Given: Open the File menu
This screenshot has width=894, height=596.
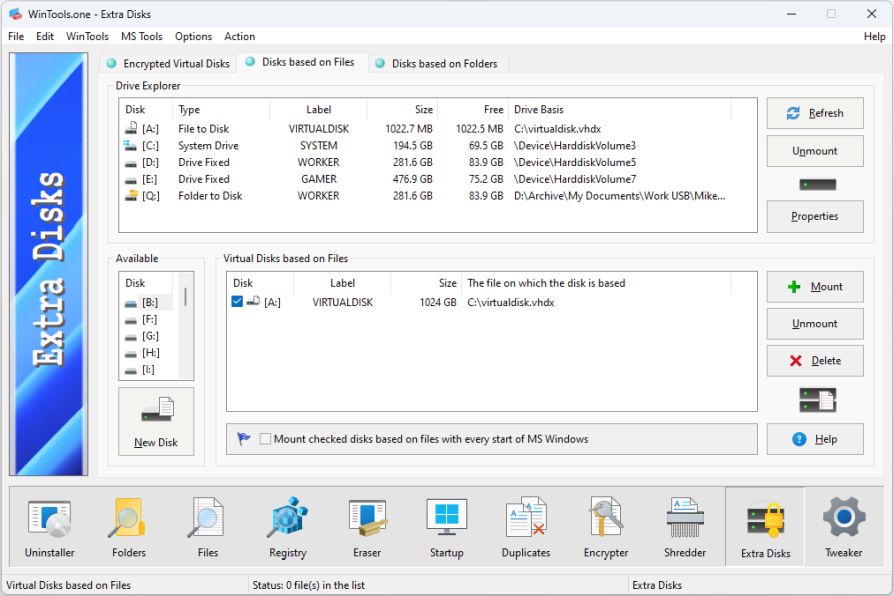Looking at the screenshot, I should click(x=16, y=37).
